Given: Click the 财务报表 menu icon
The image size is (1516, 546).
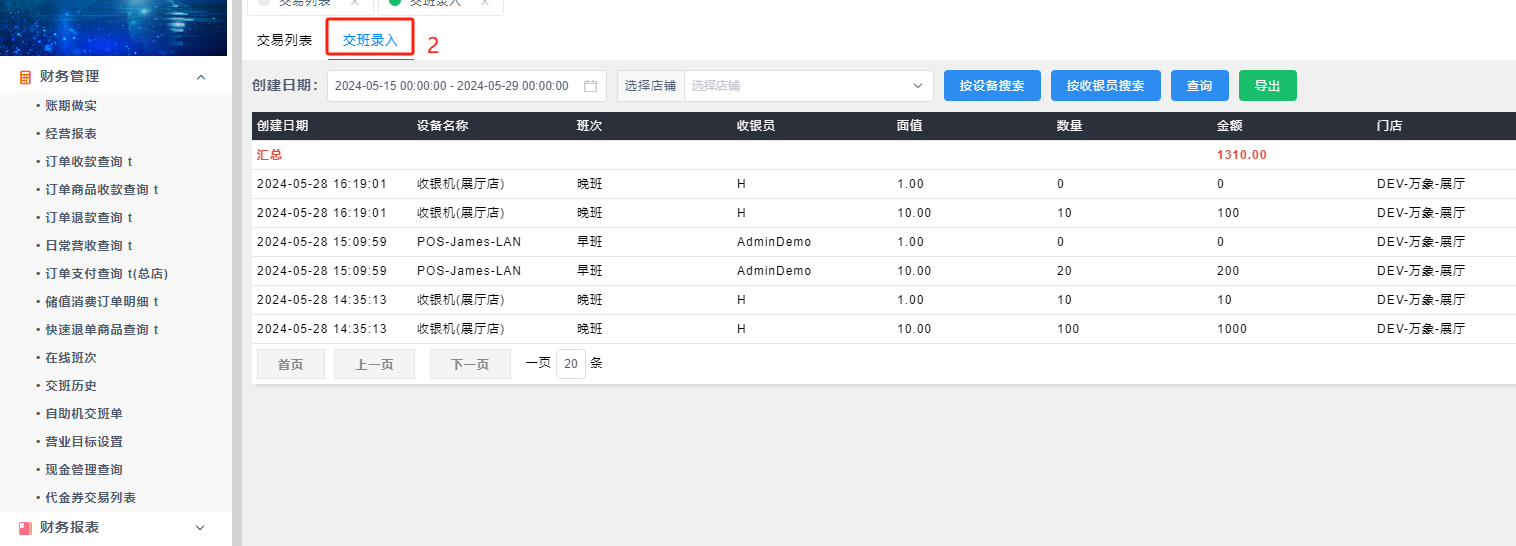Looking at the screenshot, I should point(26,528).
